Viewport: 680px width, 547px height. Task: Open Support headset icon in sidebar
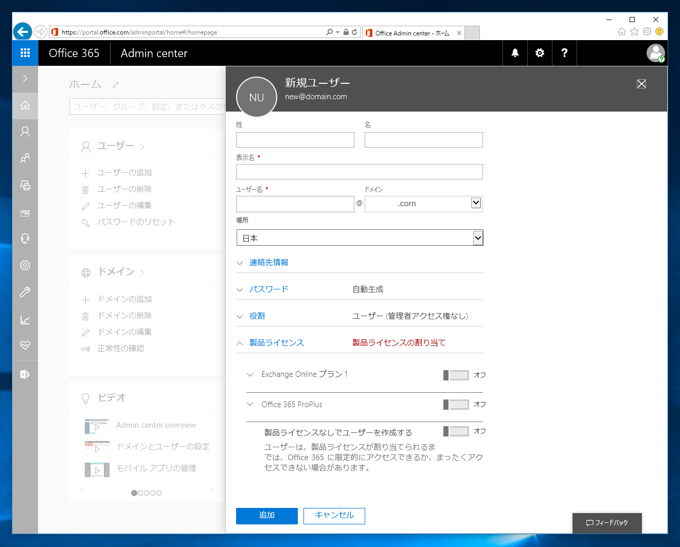(x=25, y=239)
